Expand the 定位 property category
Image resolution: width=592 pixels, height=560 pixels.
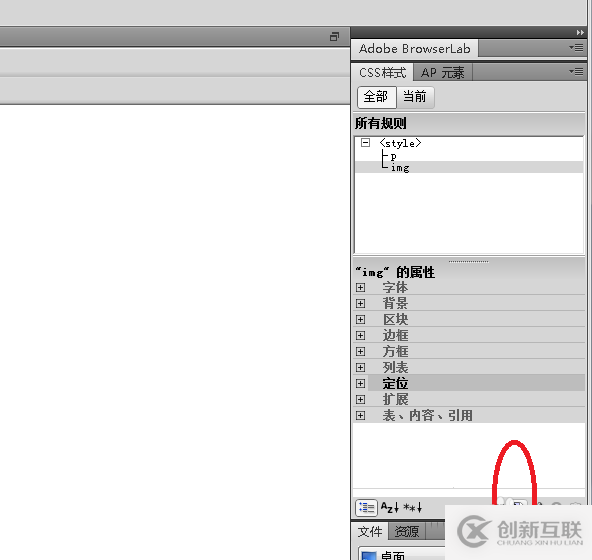click(361, 384)
